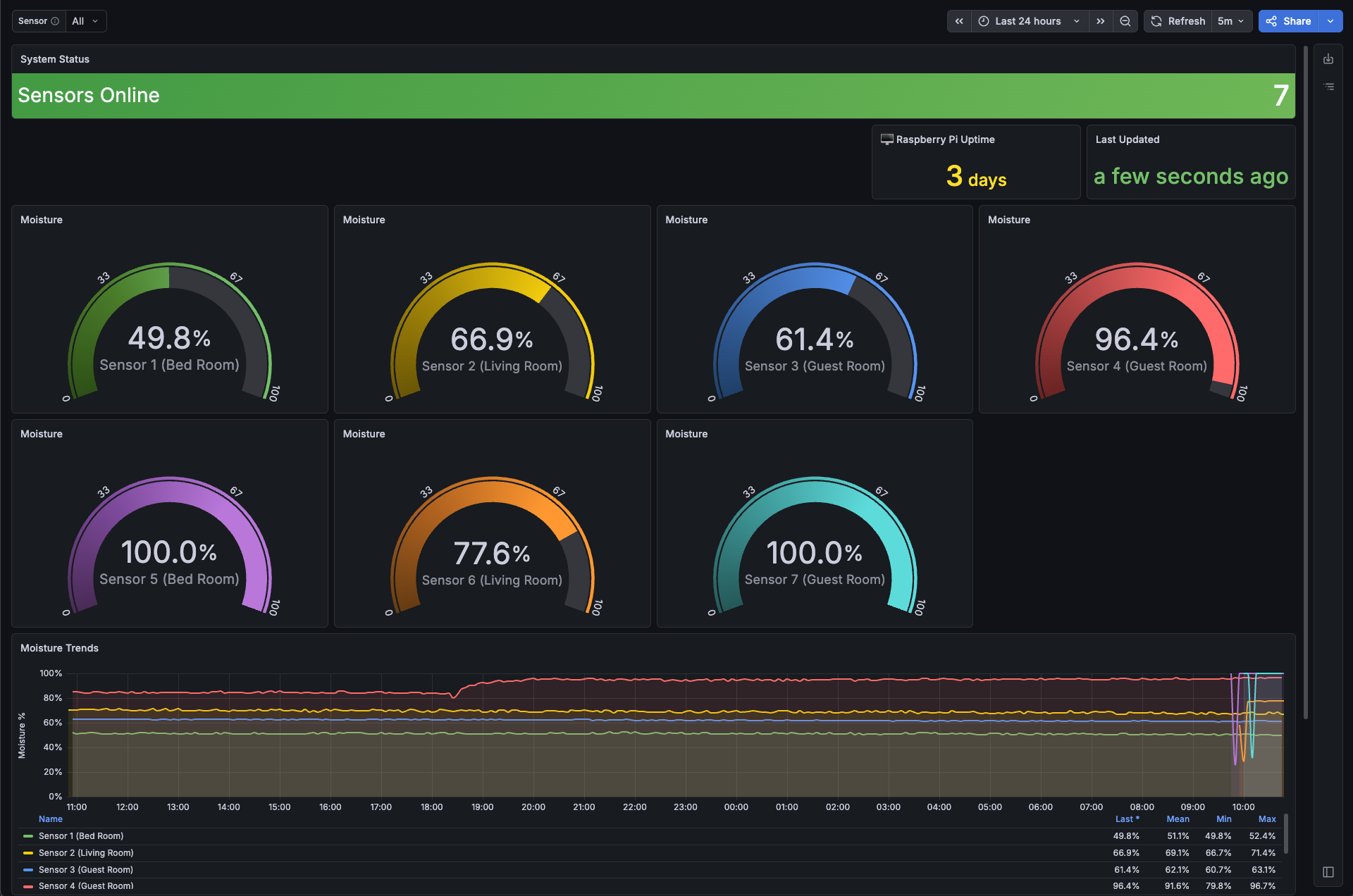The width and height of the screenshot is (1353, 896).
Task: Click the main dashboard vertical scrollbar
Action: point(1305,382)
